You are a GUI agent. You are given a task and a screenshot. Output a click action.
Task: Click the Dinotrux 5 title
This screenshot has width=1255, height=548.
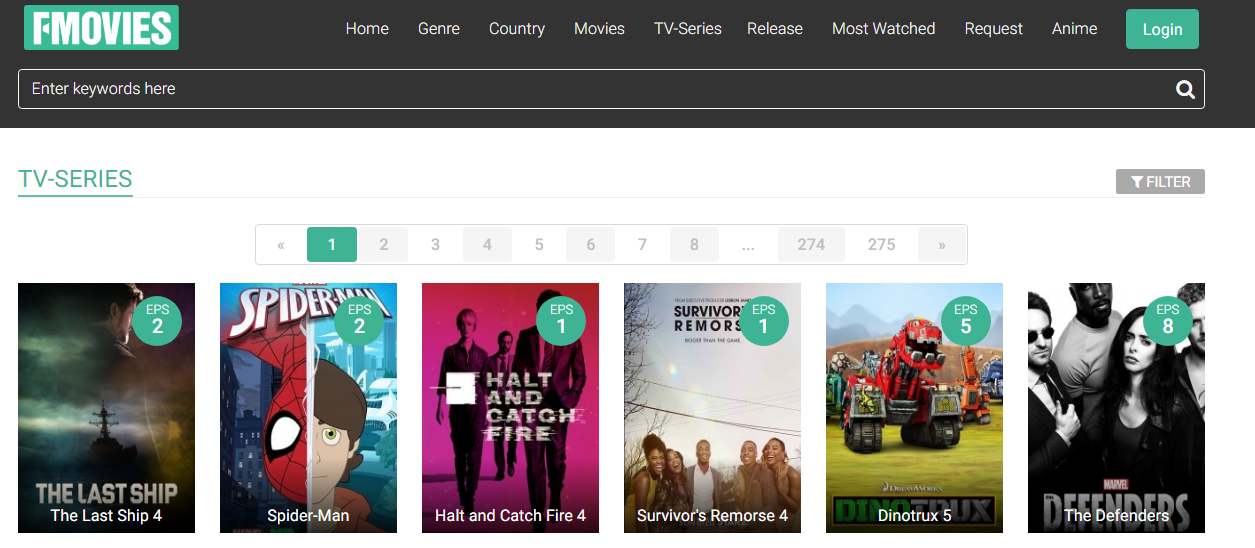click(x=914, y=516)
